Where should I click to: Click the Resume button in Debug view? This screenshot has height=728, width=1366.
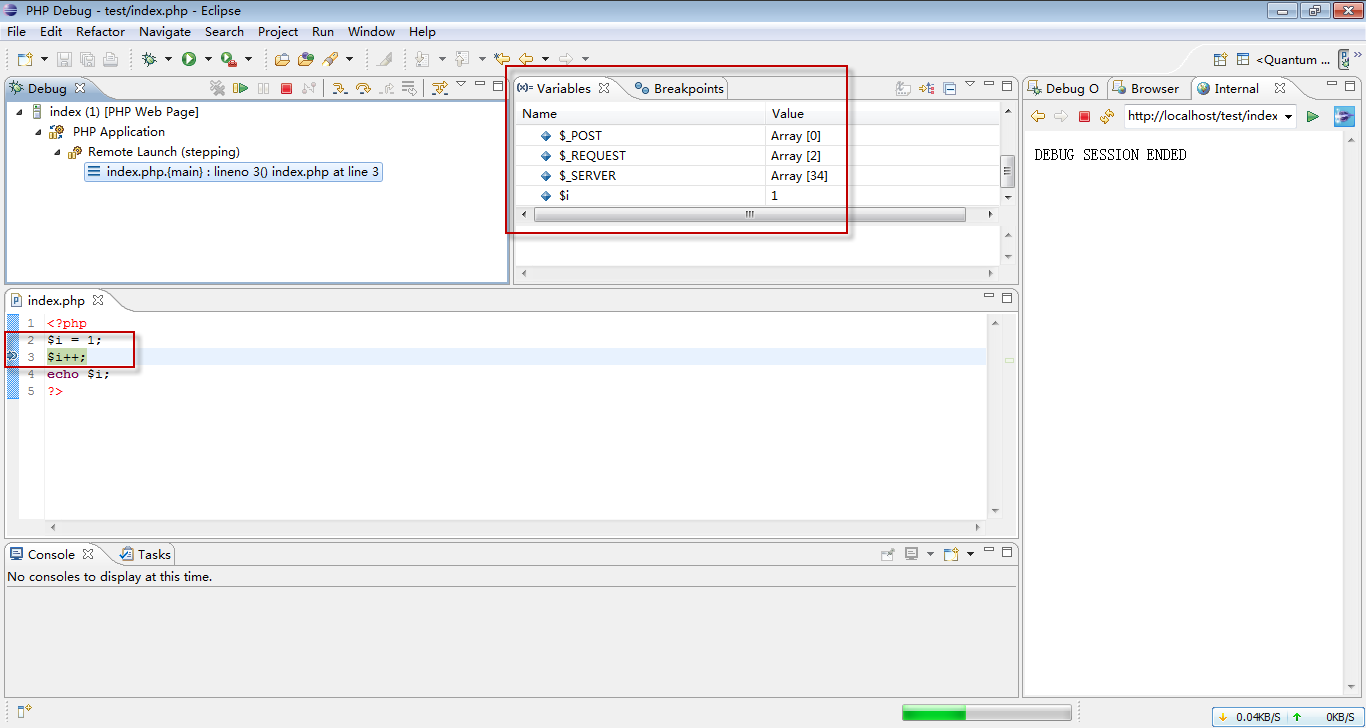240,89
